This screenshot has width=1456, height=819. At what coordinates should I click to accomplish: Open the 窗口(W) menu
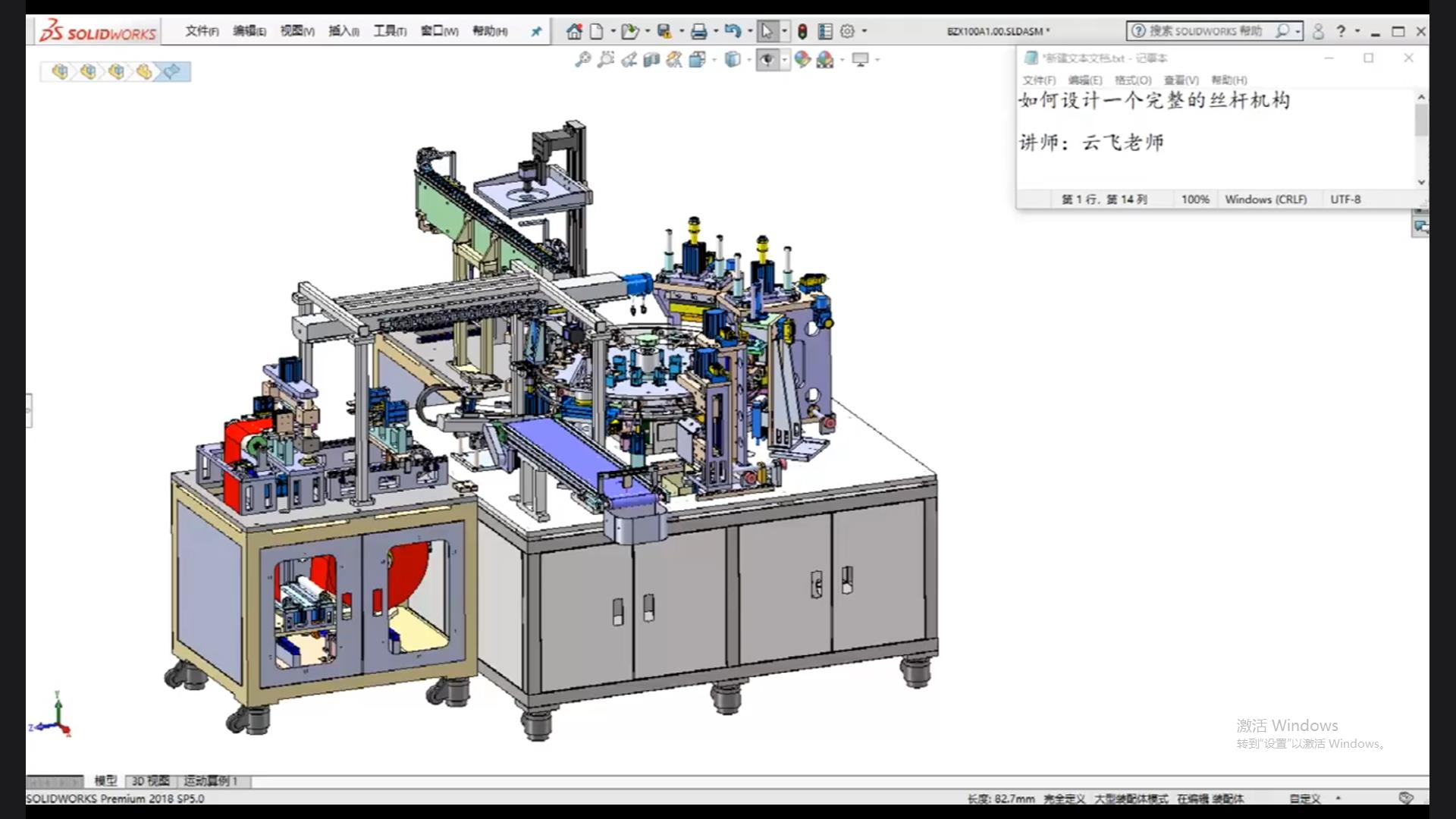pyautogui.click(x=440, y=31)
